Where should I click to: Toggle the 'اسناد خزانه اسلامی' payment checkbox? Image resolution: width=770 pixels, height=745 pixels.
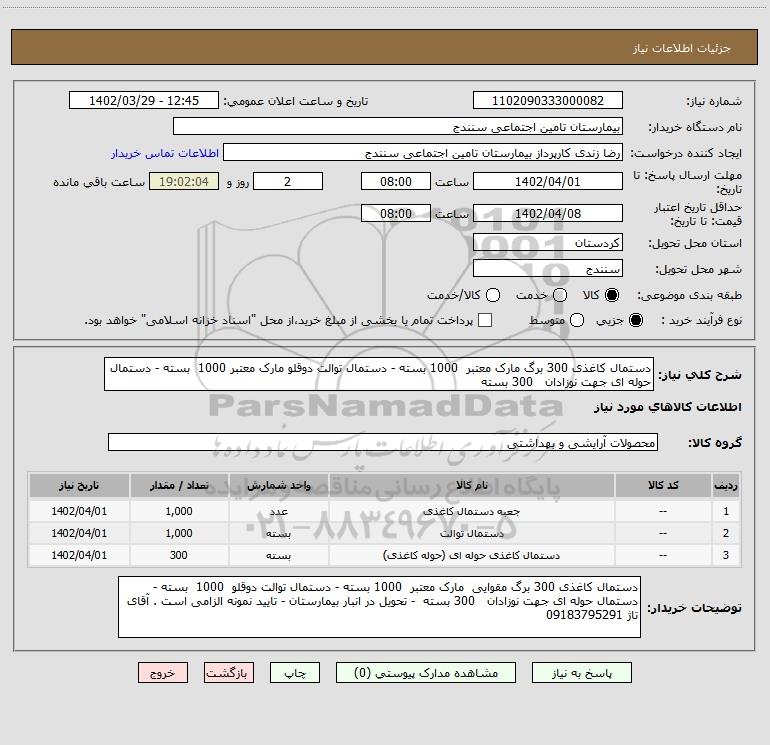tap(486, 320)
